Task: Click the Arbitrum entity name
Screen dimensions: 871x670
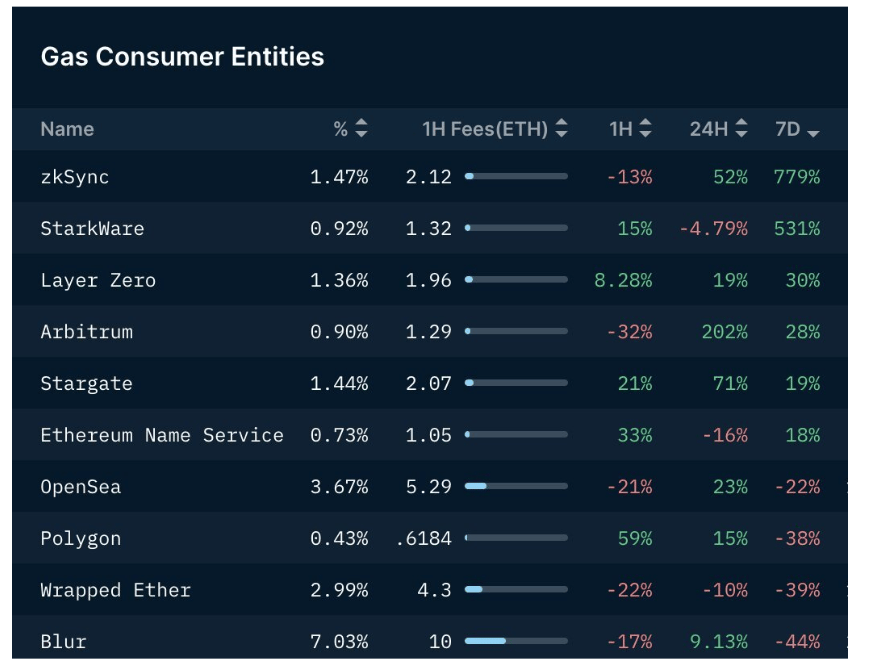Action: point(86,332)
